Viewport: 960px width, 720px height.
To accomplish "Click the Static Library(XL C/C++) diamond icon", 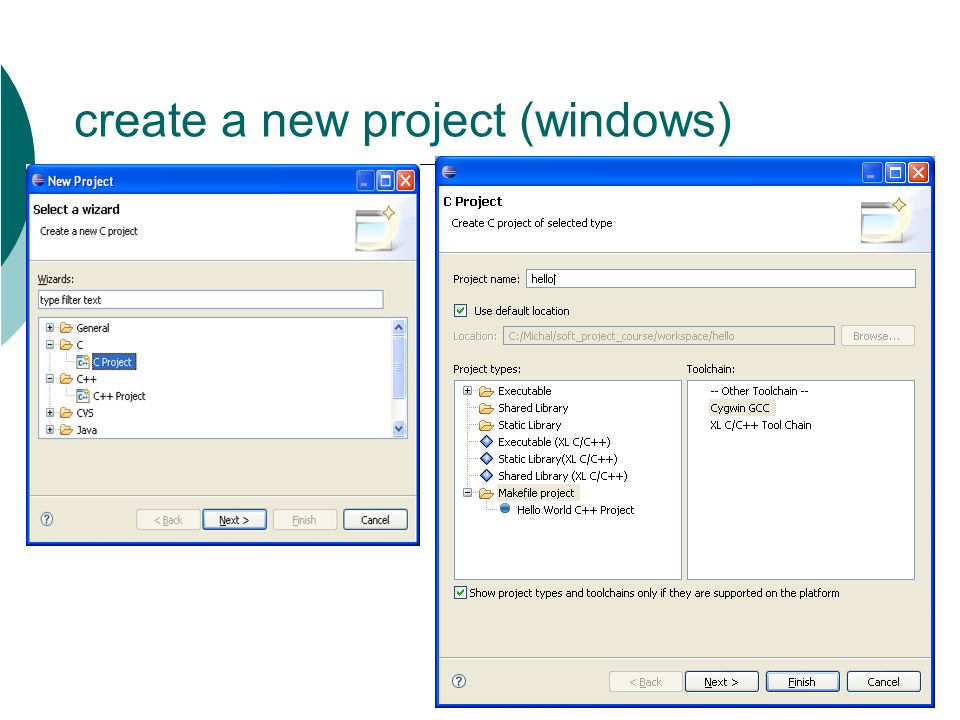I will [486, 459].
